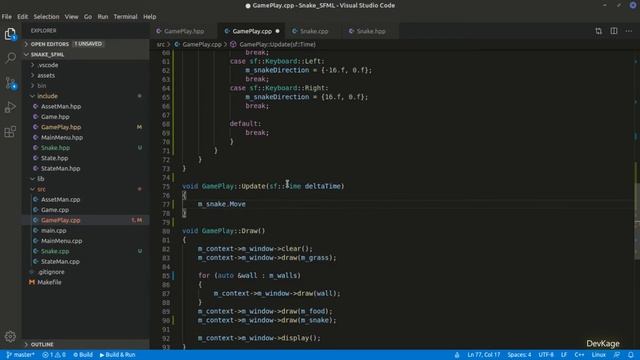Open the File menu
640x360 pixels.
[7, 17]
